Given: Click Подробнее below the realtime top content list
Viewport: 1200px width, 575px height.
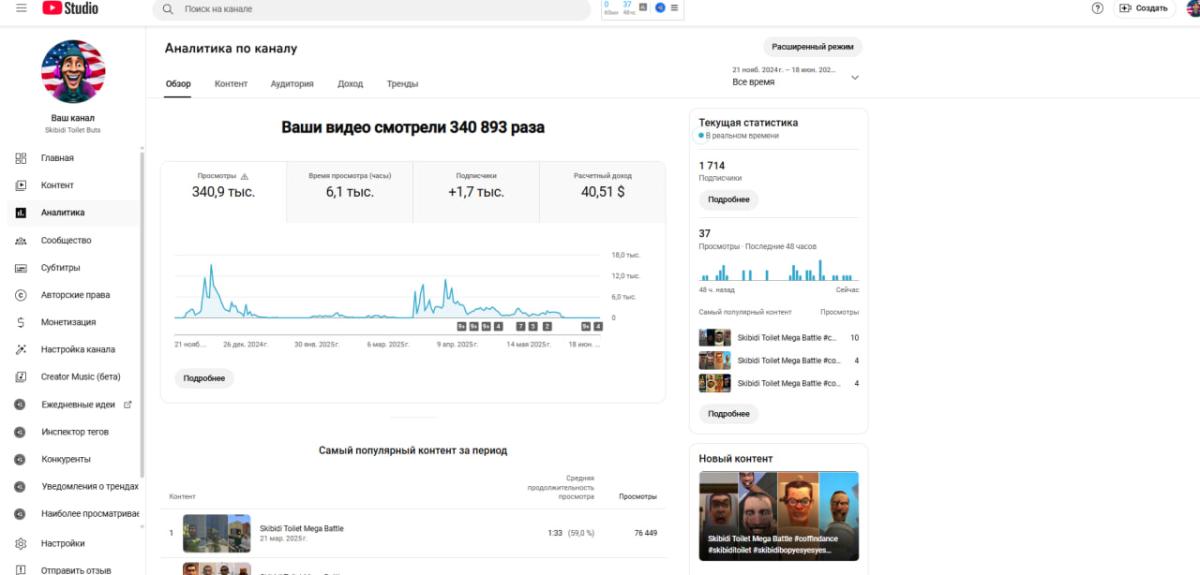Looking at the screenshot, I should 728,414.
